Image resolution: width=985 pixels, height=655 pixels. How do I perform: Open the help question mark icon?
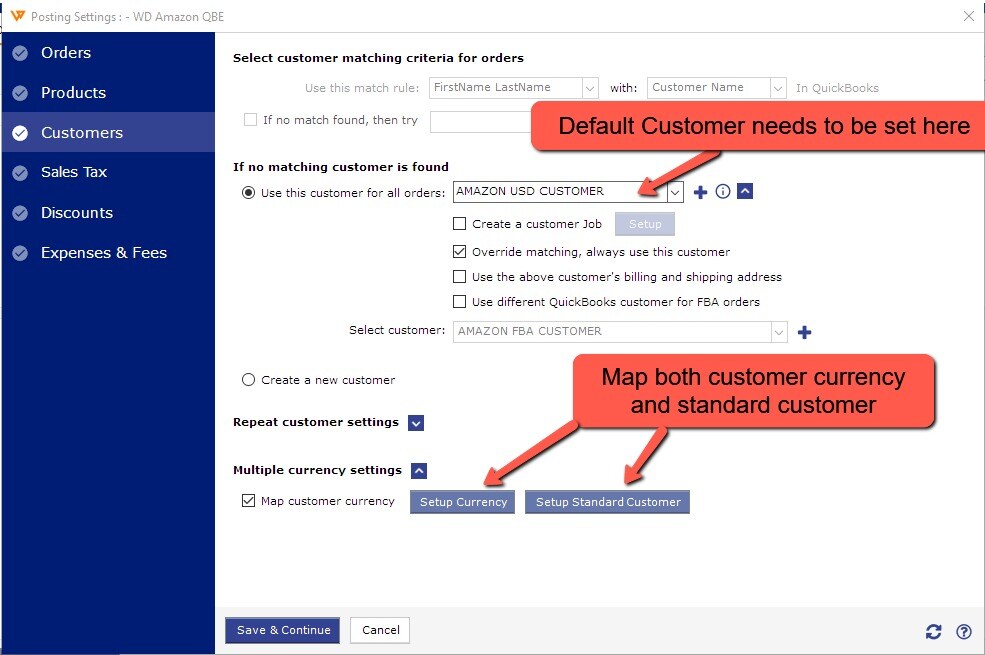coord(964,631)
